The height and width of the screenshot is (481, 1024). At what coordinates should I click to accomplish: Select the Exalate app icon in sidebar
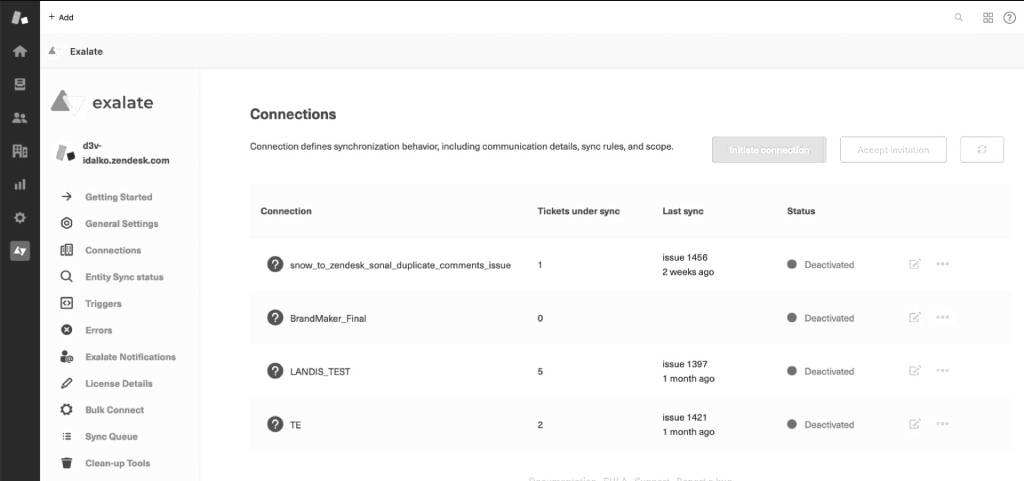20,251
